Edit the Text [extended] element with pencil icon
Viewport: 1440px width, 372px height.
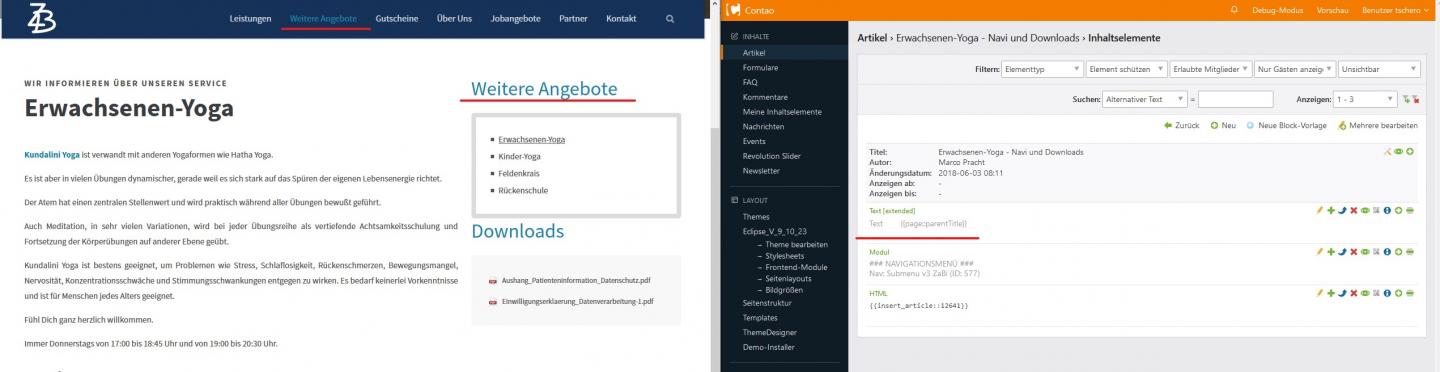coord(1319,210)
